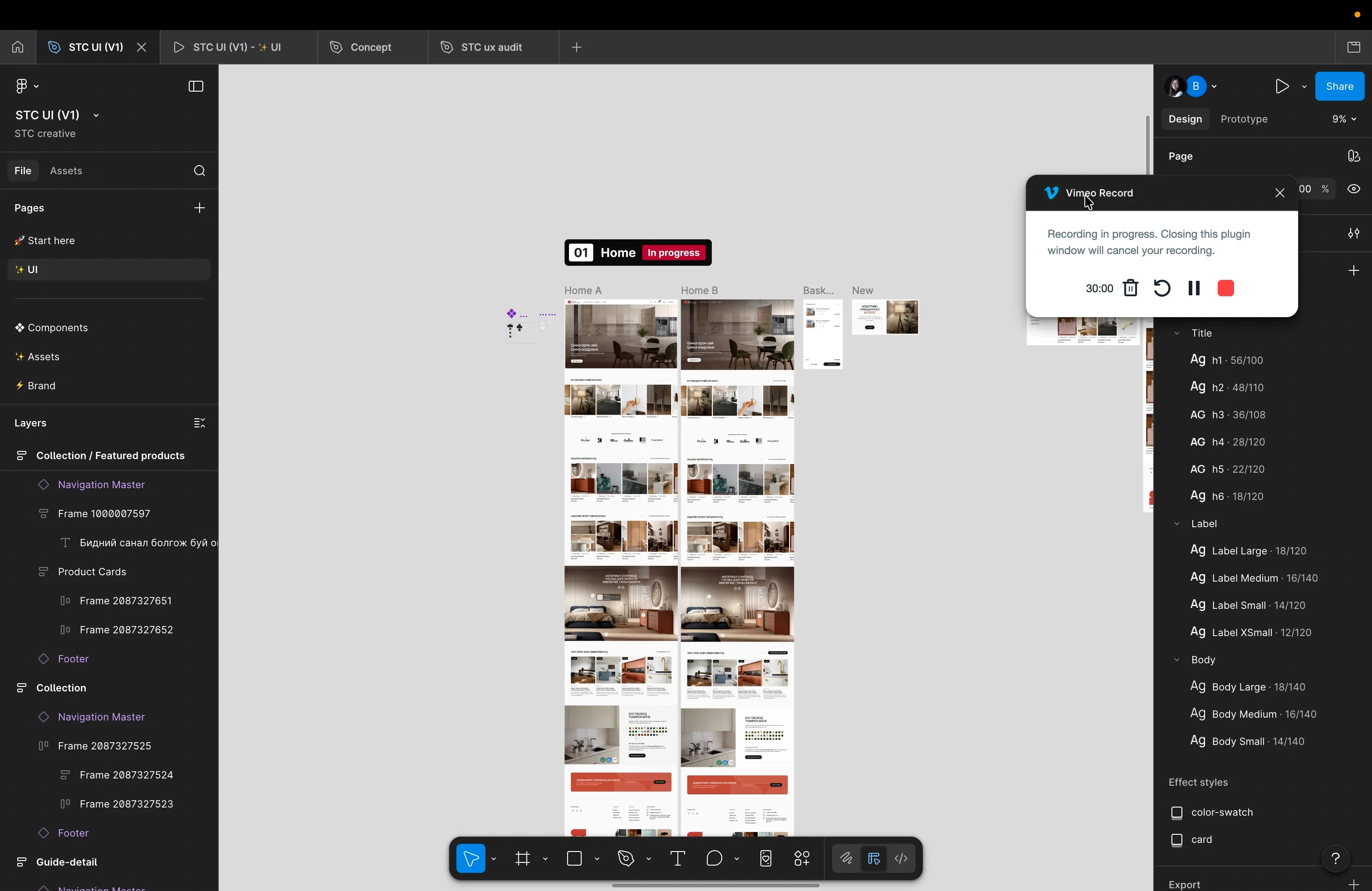1372x891 pixels.
Task: Switch to the Assets tab
Action: pos(66,171)
